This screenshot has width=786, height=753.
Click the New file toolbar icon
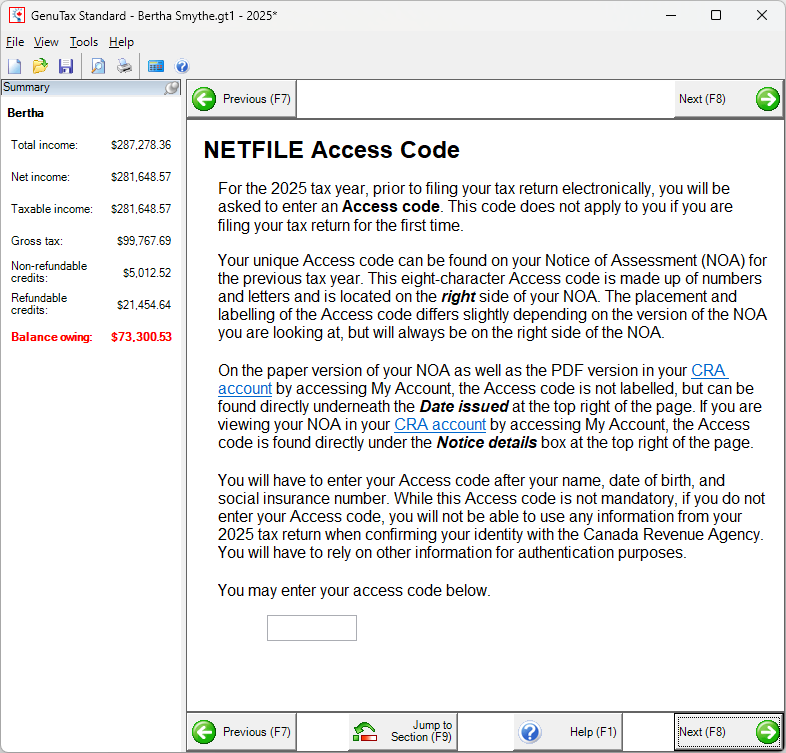[x=14, y=66]
